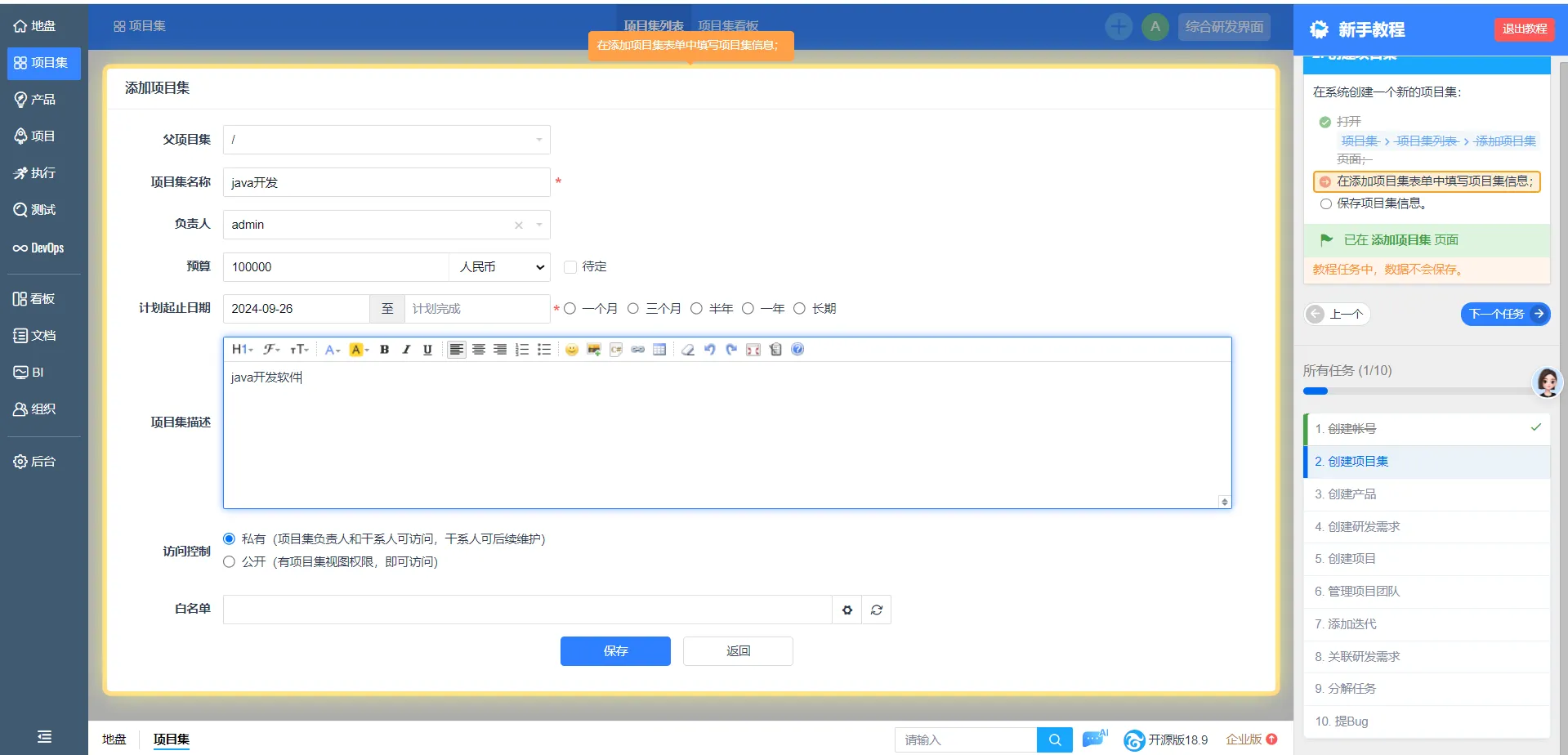Viewport: 1568px width, 755px height.
Task: Insert an image into the description
Action: pos(594,350)
